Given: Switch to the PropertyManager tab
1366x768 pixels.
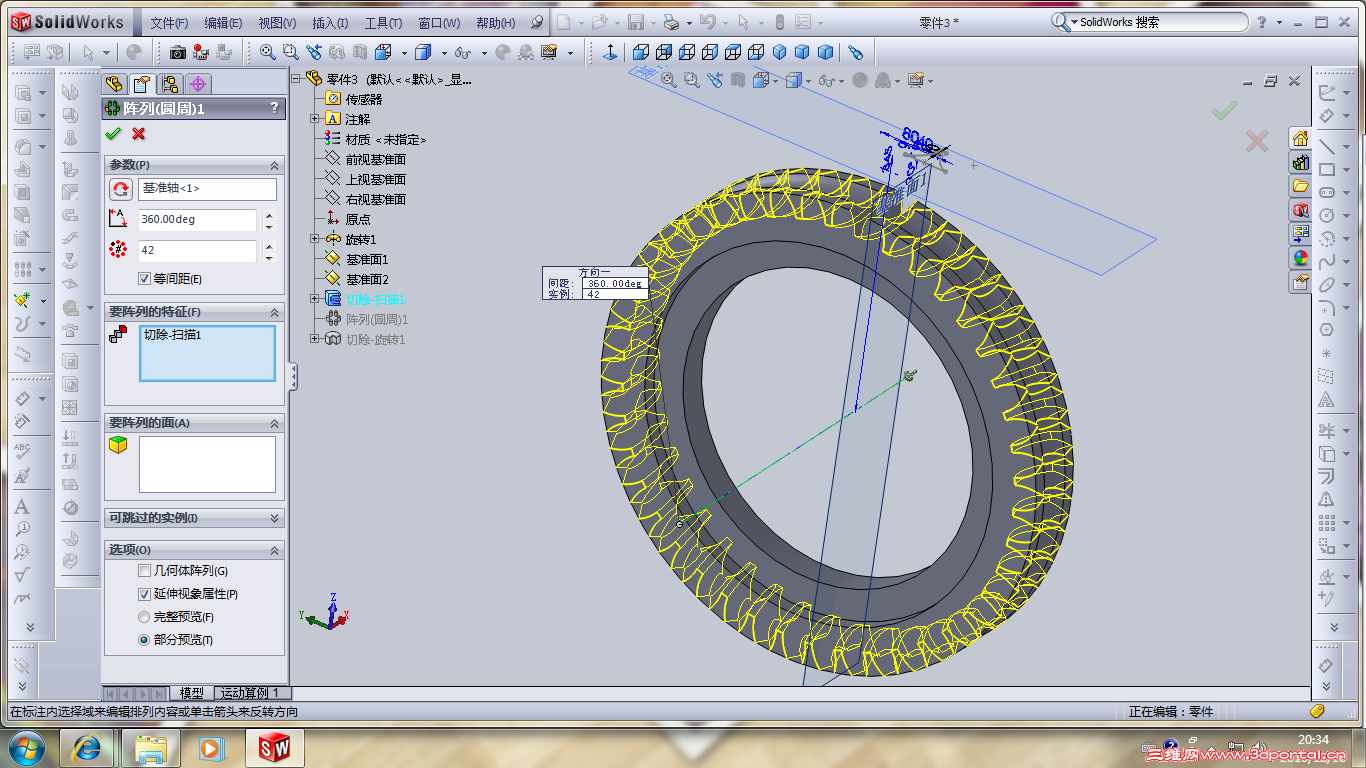Looking at the screenshot, I should coord(142,84).
